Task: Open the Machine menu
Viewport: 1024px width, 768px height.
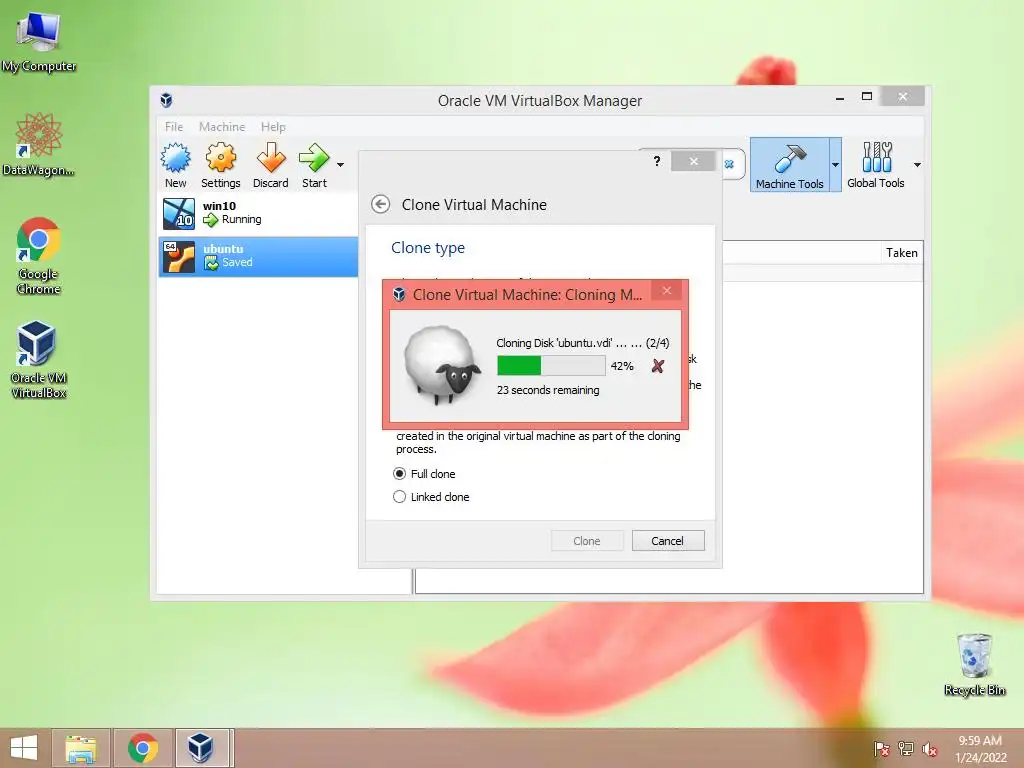Action: (222, 127)
